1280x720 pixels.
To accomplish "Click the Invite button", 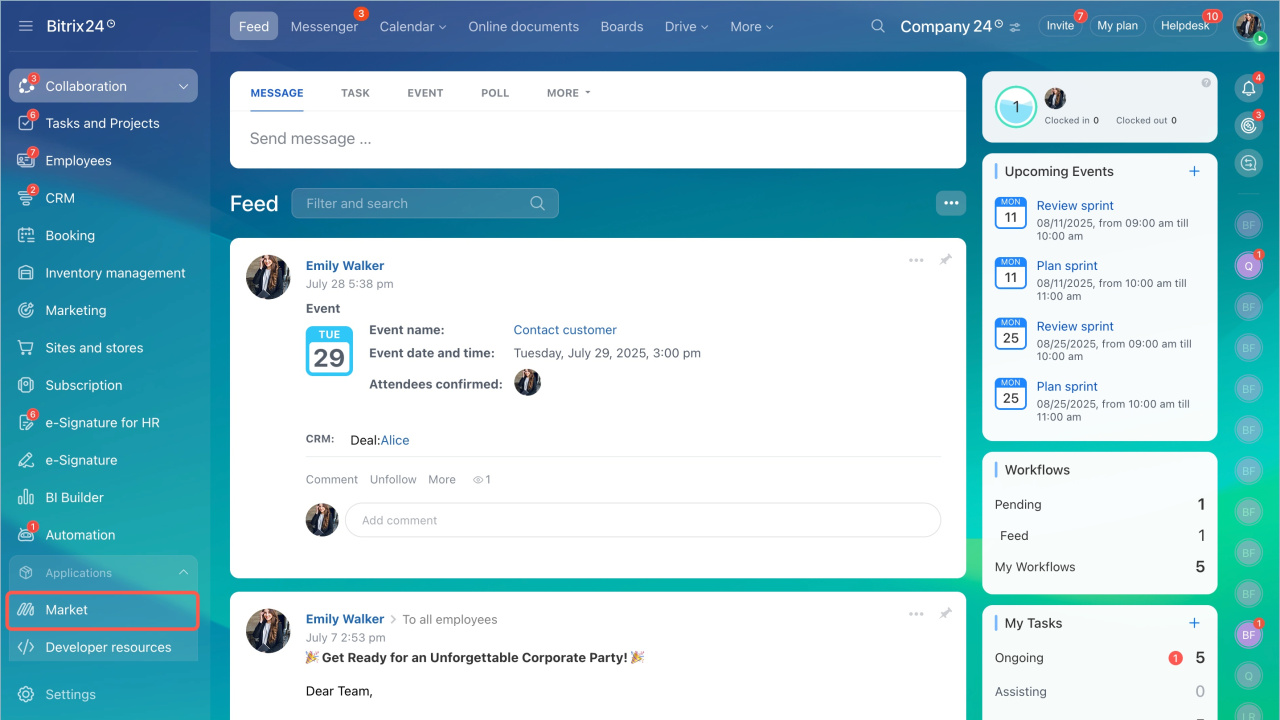I will pyautogui.click(x=1060, y=26).
